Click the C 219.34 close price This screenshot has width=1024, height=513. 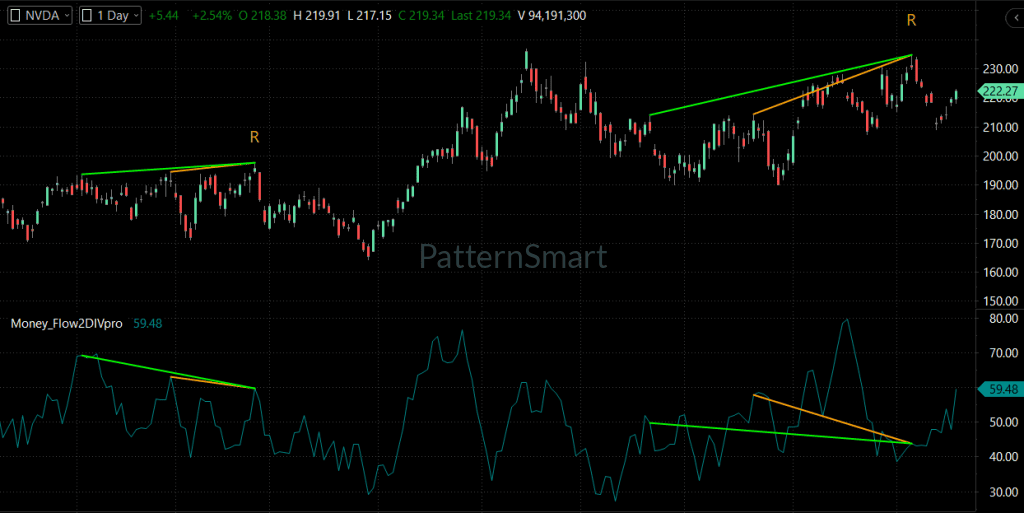tap(422, 16)
